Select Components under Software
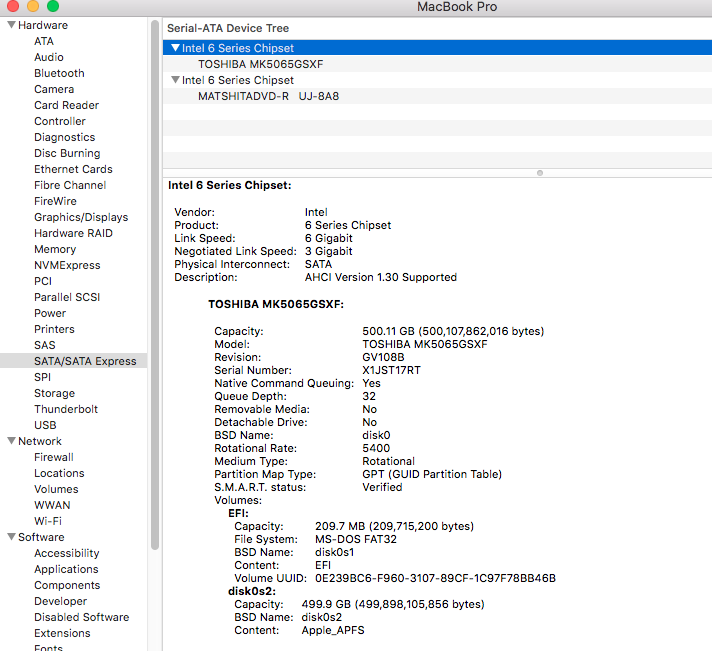The width and height of the screenshot is (712, 651). pyautogui.click(x=67, y=585)
